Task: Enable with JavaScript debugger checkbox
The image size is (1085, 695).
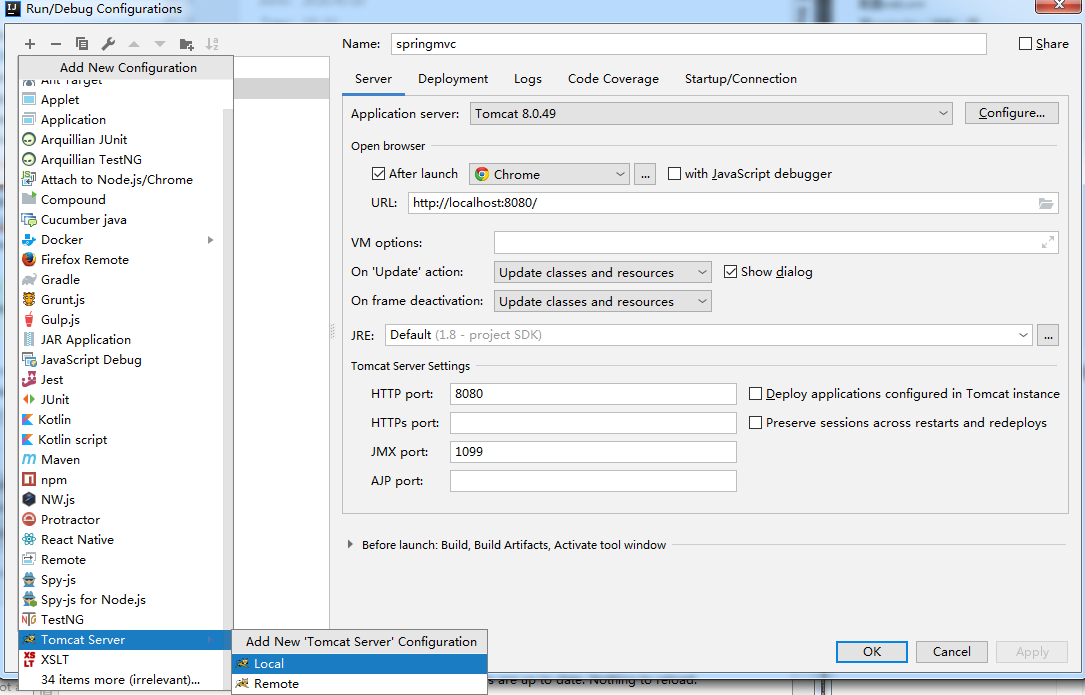Action: point(674,174)
